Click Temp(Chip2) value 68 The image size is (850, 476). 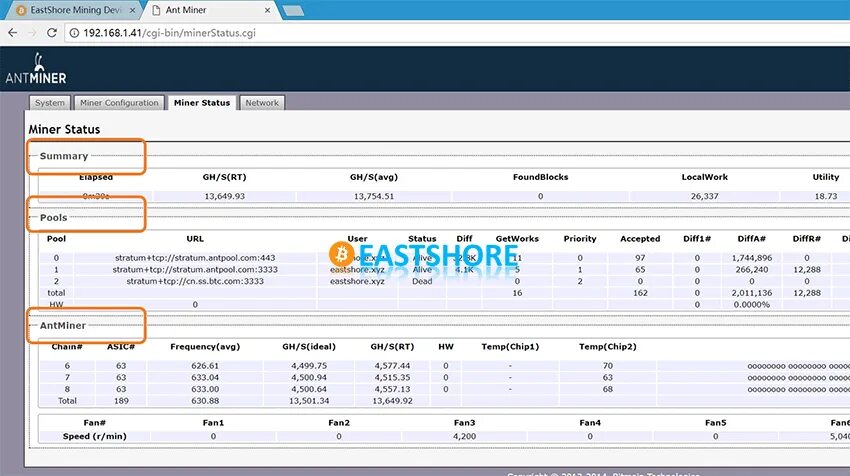point(608,389)
